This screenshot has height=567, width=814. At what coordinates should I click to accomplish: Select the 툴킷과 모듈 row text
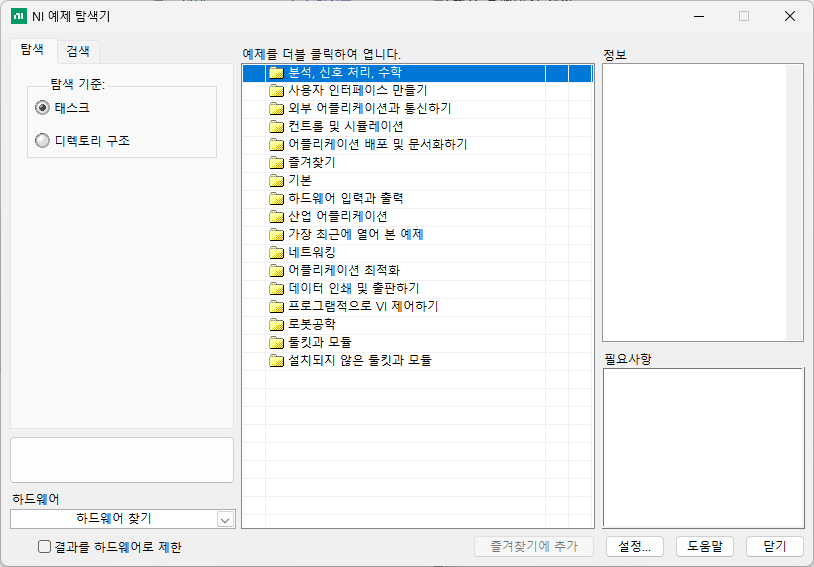[320, 342]
